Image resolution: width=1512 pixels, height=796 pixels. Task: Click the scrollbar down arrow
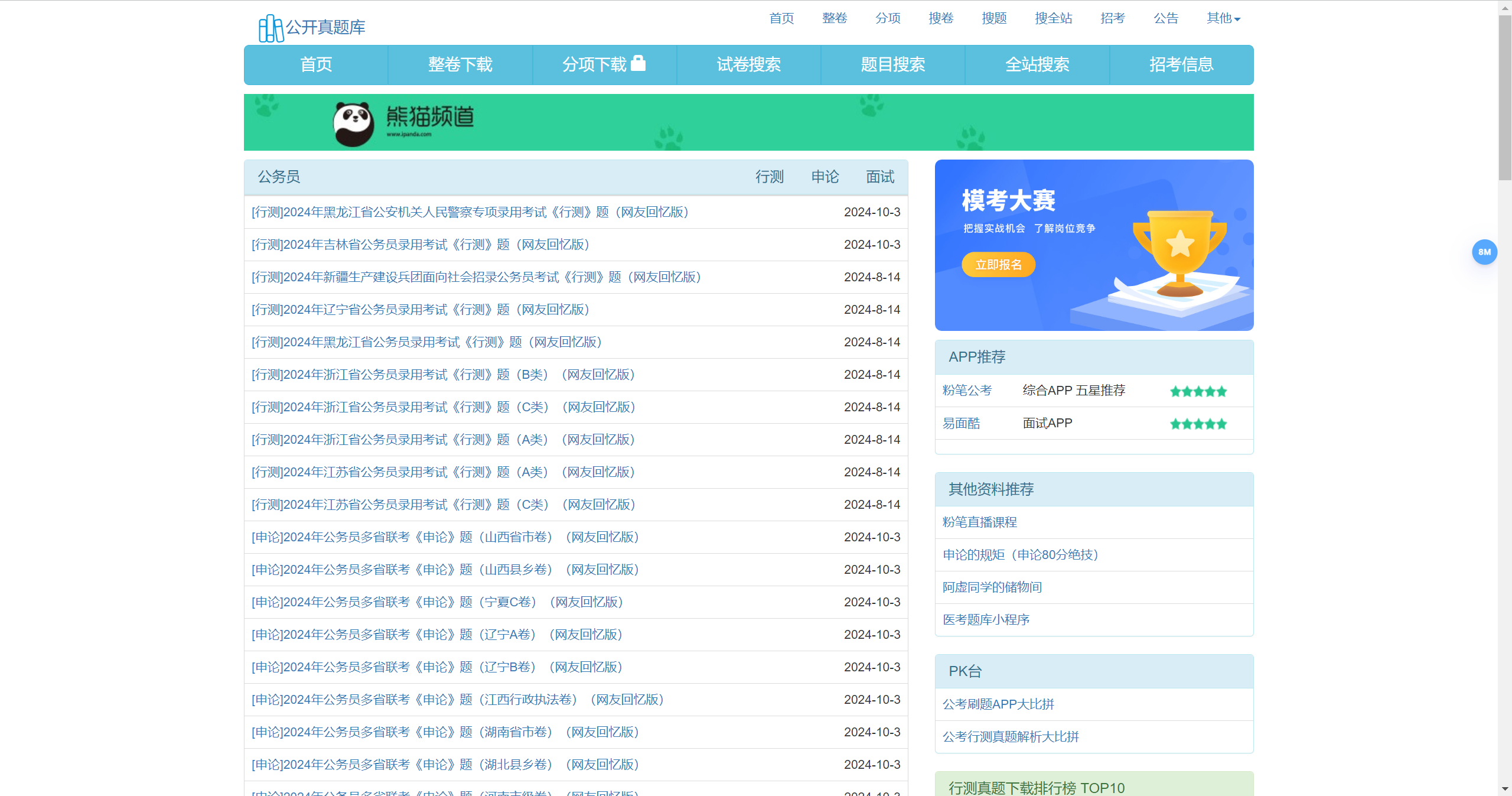(1504, 789)
